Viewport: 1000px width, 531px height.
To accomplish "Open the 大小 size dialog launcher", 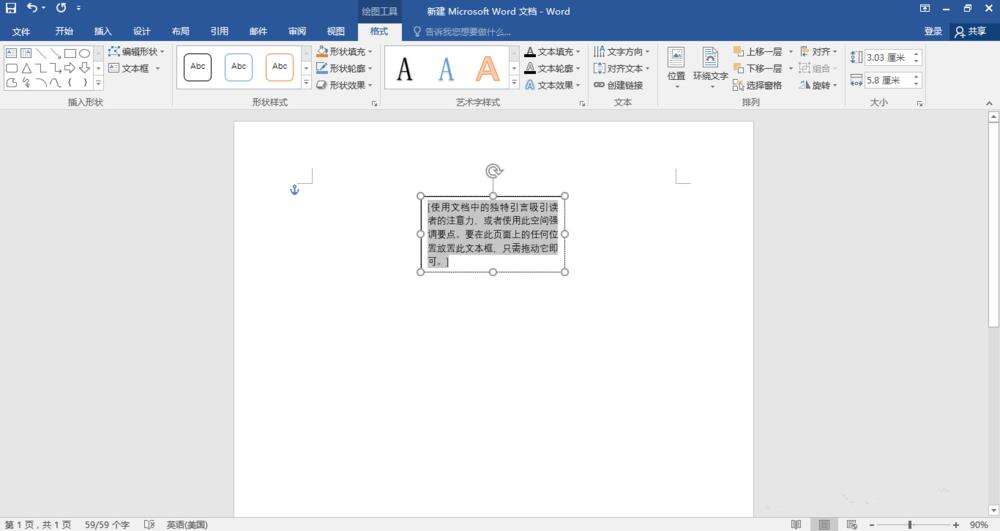I will (x=920, y=103).
